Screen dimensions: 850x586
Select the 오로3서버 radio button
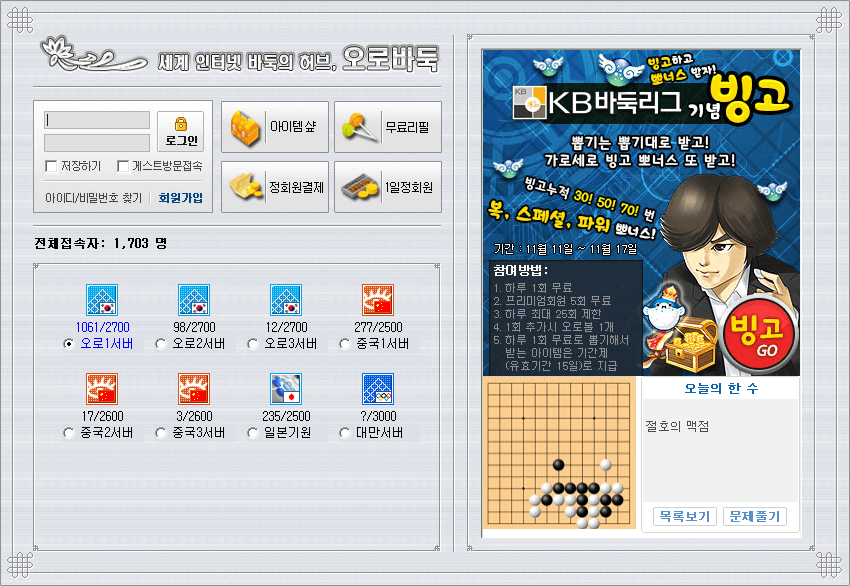point(253,344)
